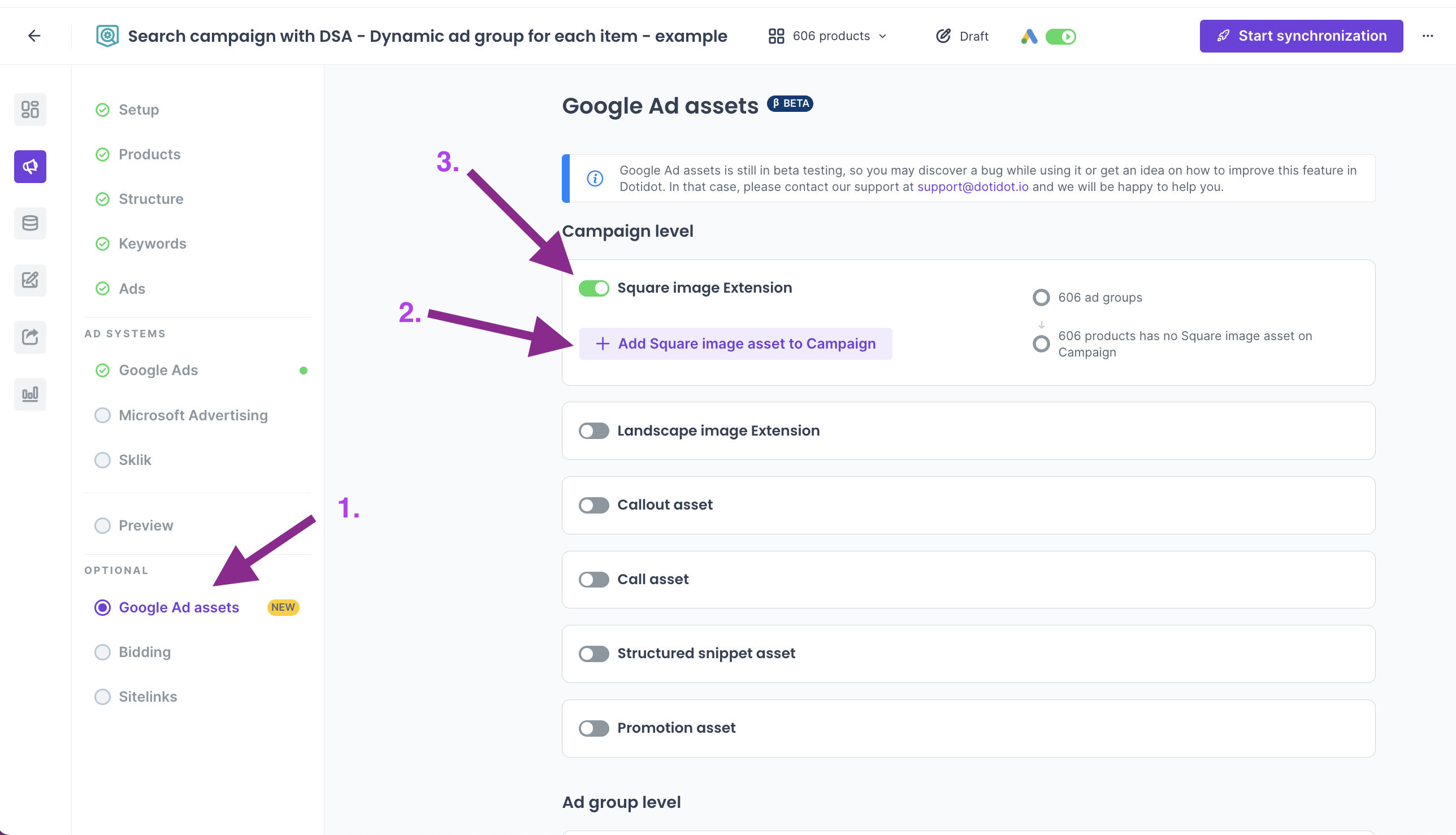Toggle the Google Ads switch in header
Image resolution: width=1456 pixels, height=835 pixels.
tap(1060, 37)
